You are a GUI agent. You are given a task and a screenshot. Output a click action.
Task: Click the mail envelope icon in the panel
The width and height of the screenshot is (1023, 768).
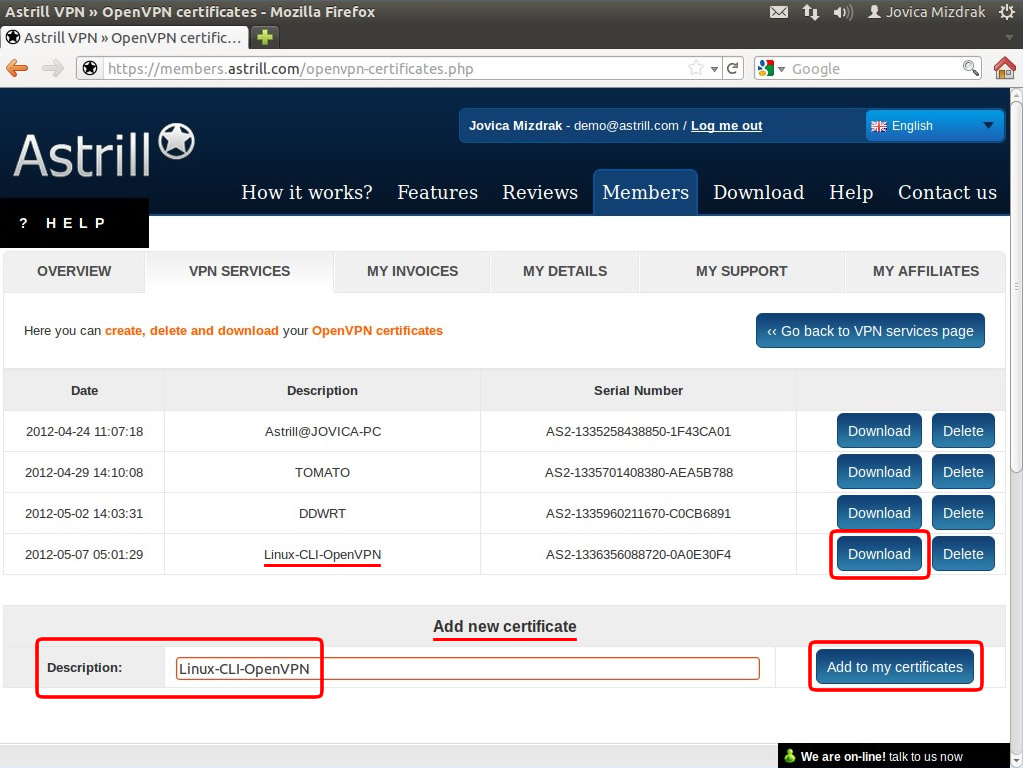[778, 12]
